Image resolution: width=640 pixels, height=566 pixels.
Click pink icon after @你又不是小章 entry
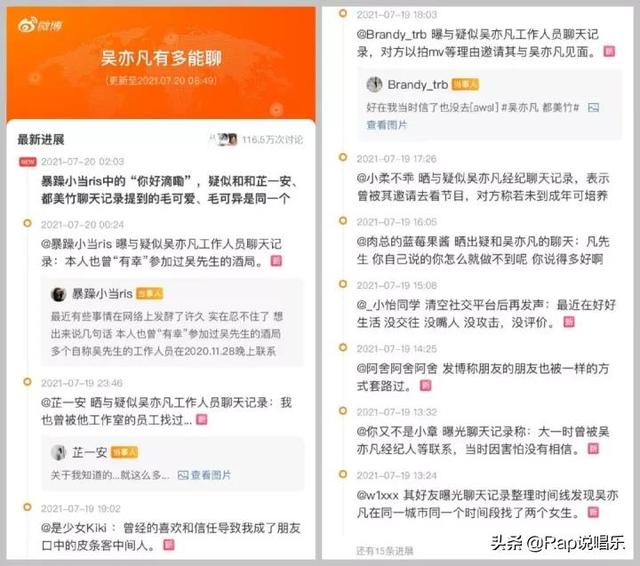click(x=593, y=449)
